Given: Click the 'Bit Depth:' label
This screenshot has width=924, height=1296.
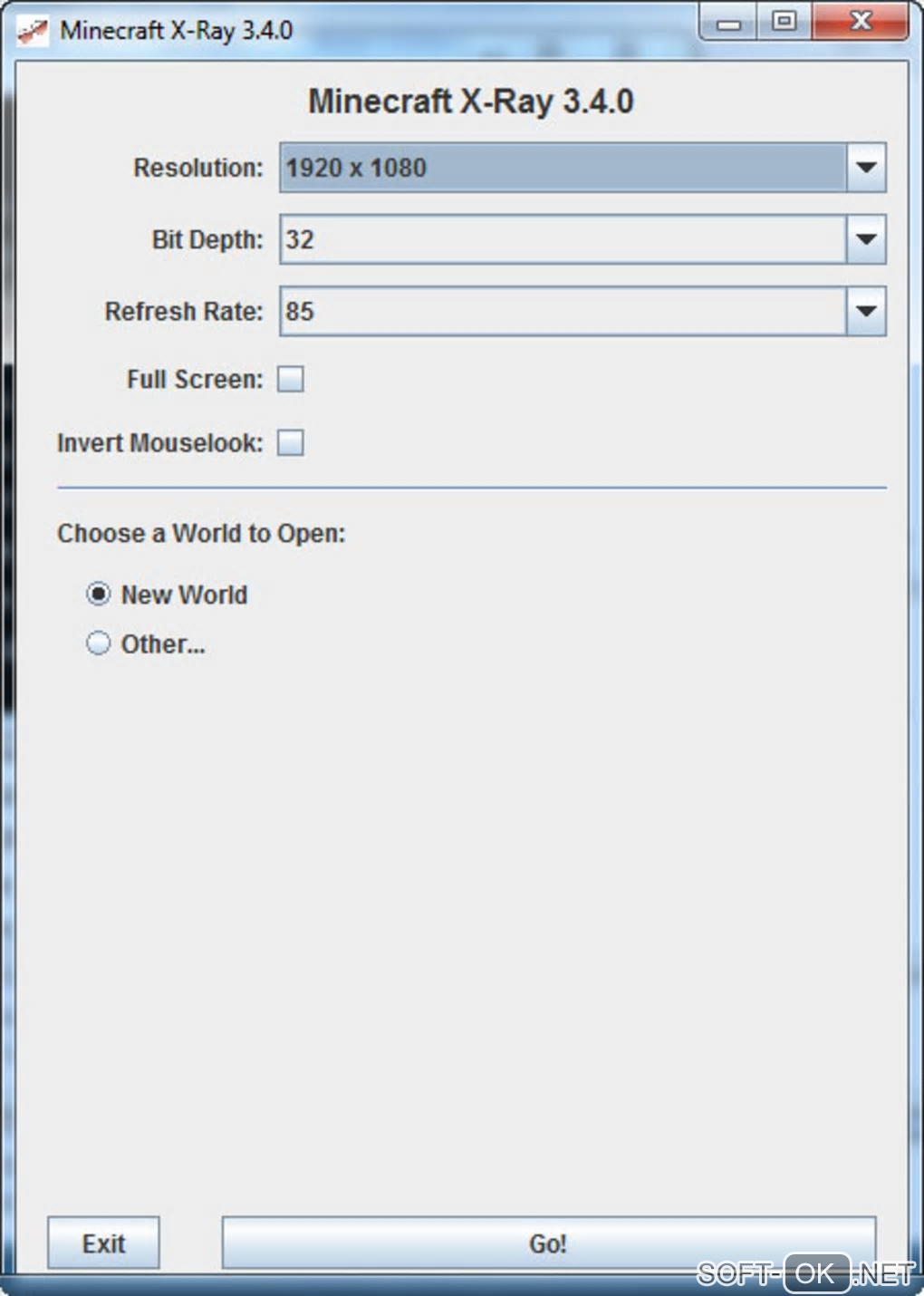Looking at the screenshot, I should point(207,239).
